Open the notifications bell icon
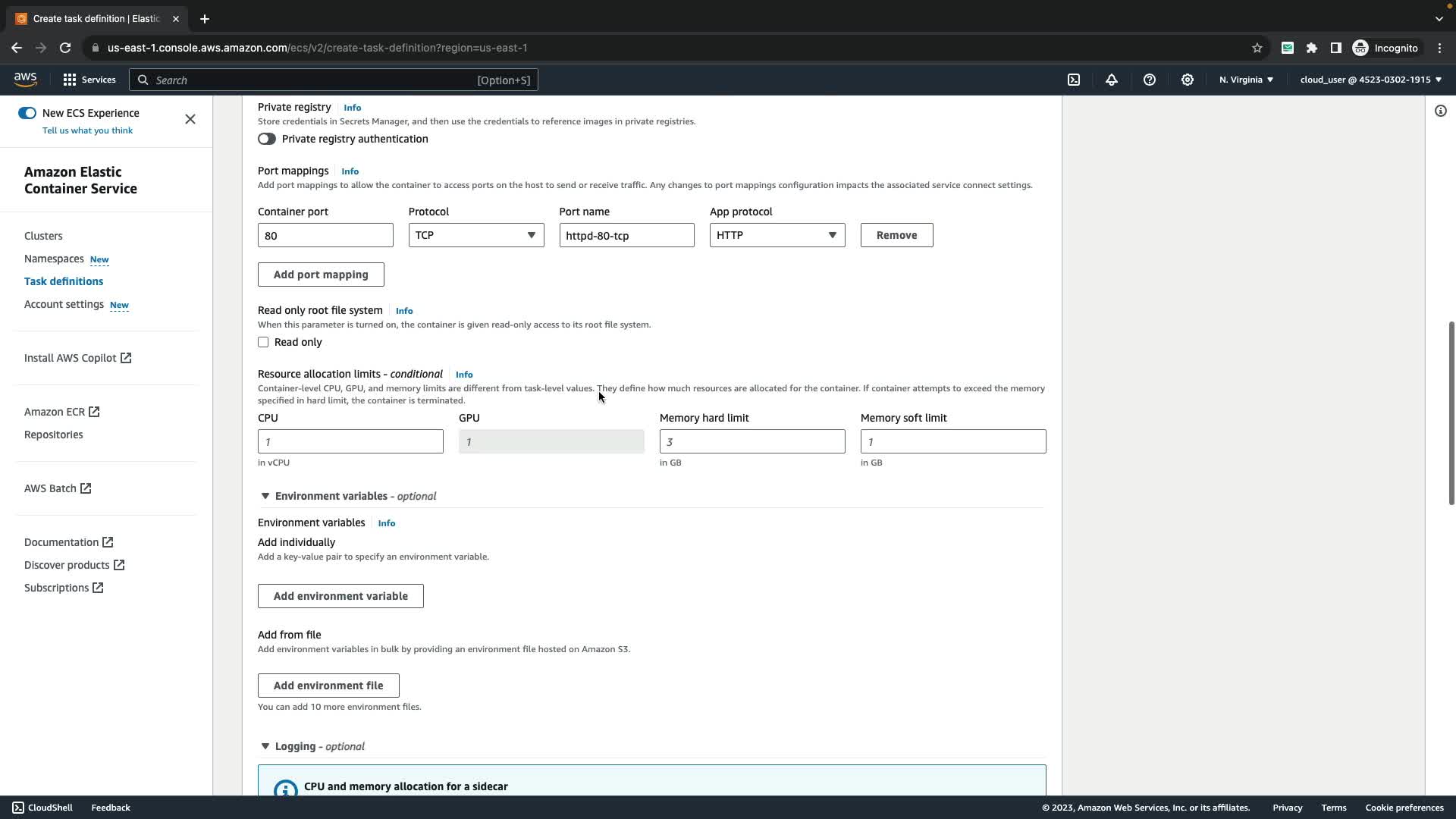Viewport: 1456px width, 819px height. (x=1112, y=80)
